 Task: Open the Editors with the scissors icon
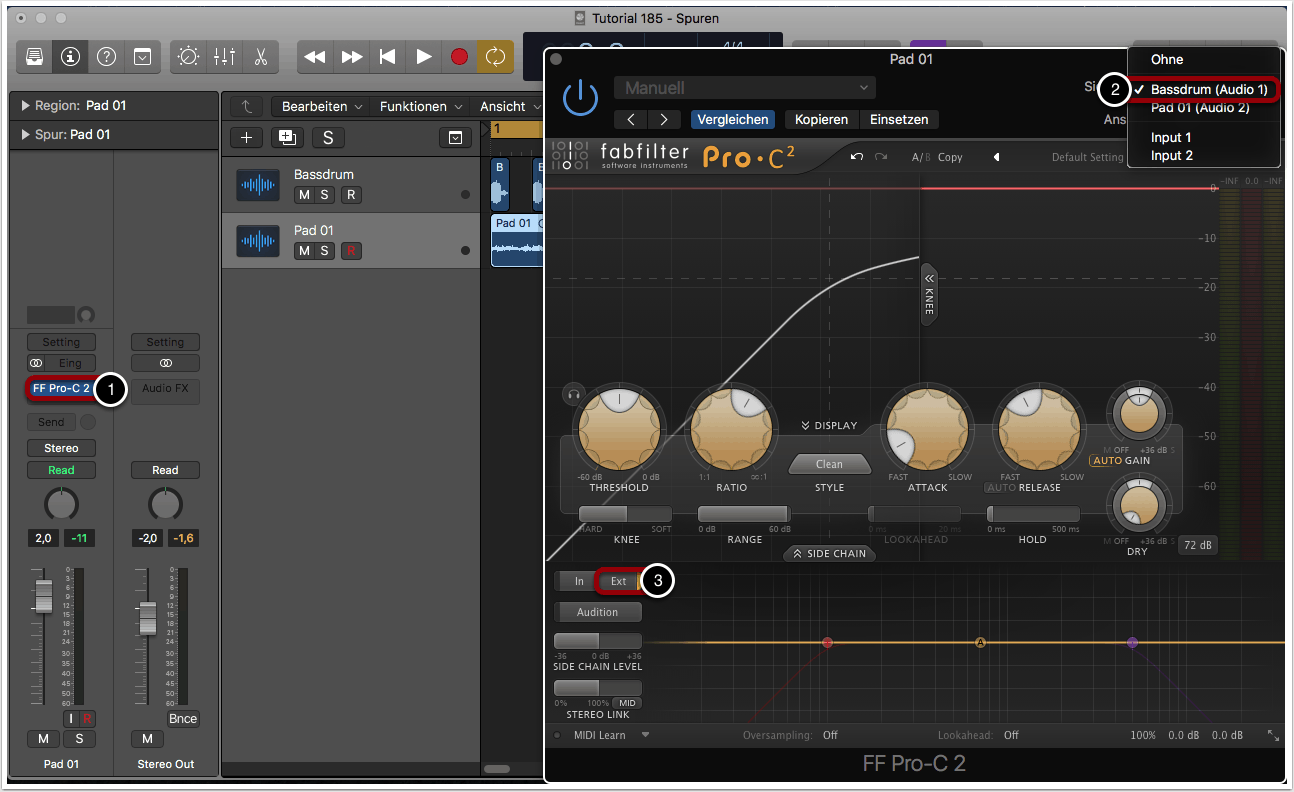[260, 56]
